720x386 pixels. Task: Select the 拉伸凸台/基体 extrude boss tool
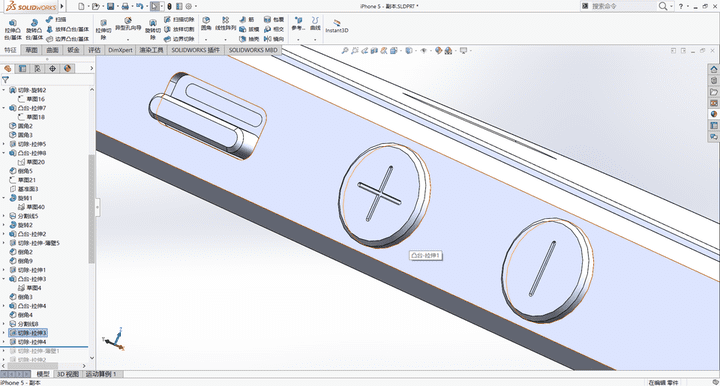(x=13, y=29)
